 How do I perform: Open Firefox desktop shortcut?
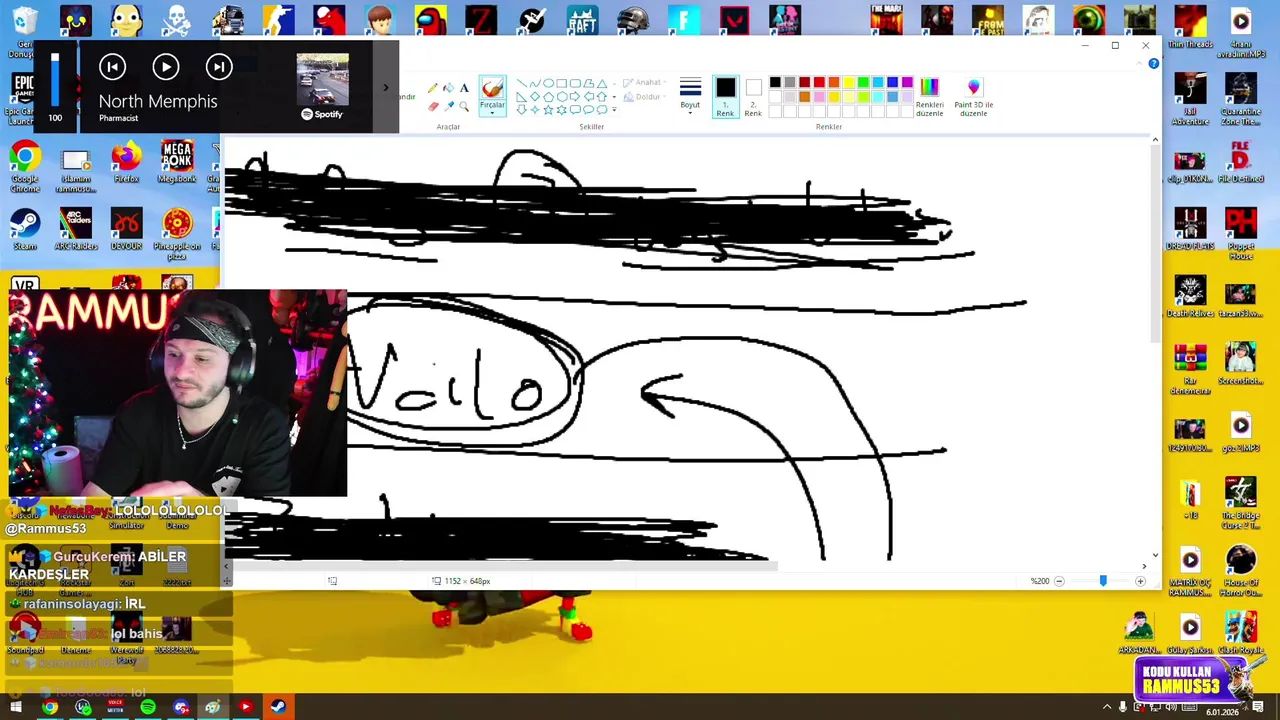[x=126, y=163]
